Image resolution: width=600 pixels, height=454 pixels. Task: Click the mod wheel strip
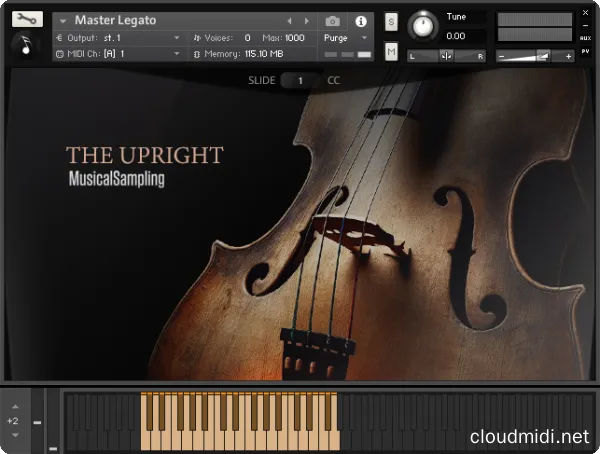[53, 421]
